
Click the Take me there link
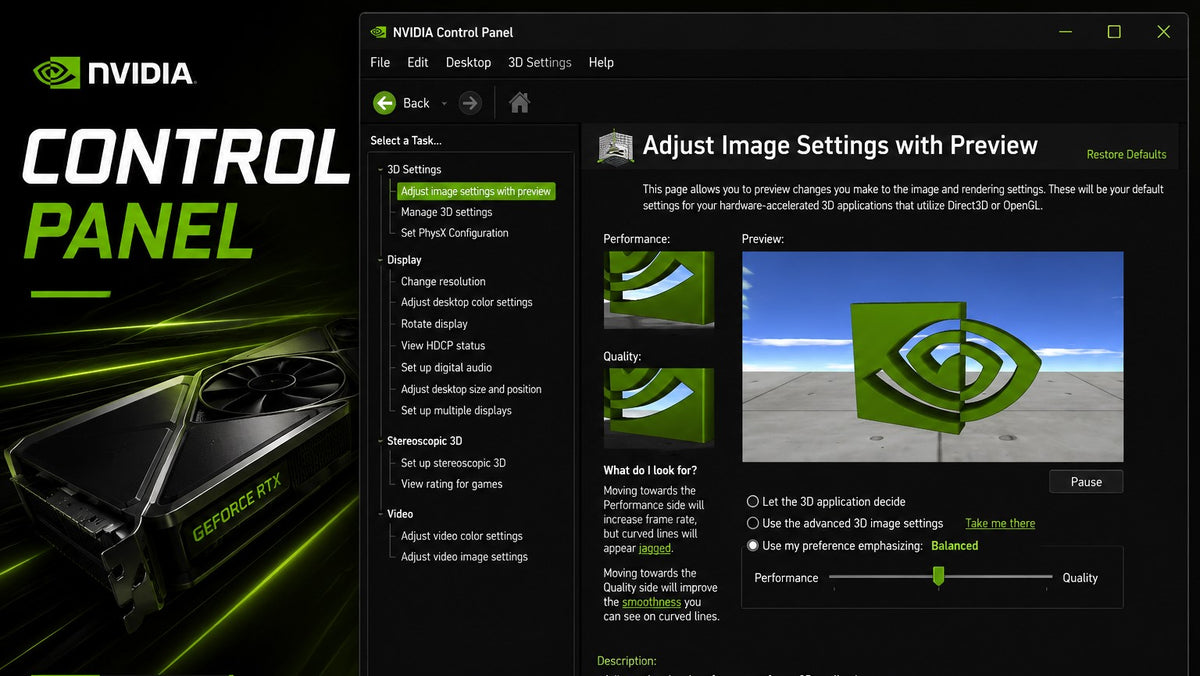[1000, 523]
